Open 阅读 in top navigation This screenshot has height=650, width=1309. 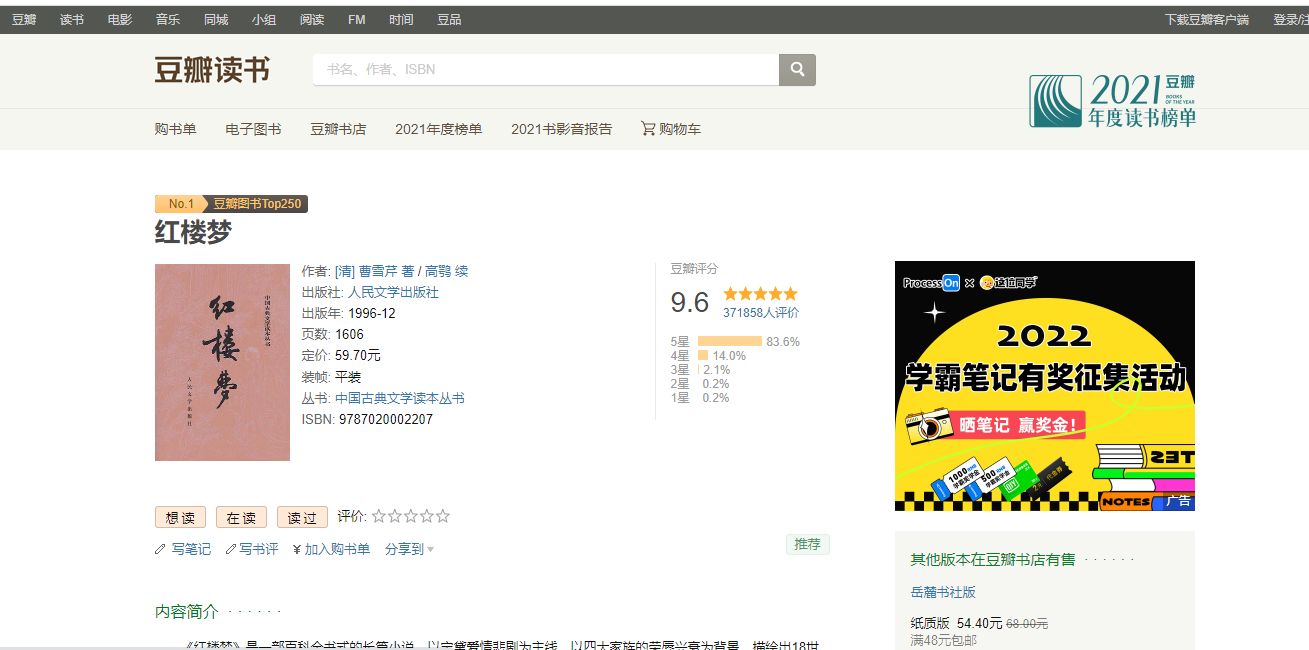click(312, 20)
